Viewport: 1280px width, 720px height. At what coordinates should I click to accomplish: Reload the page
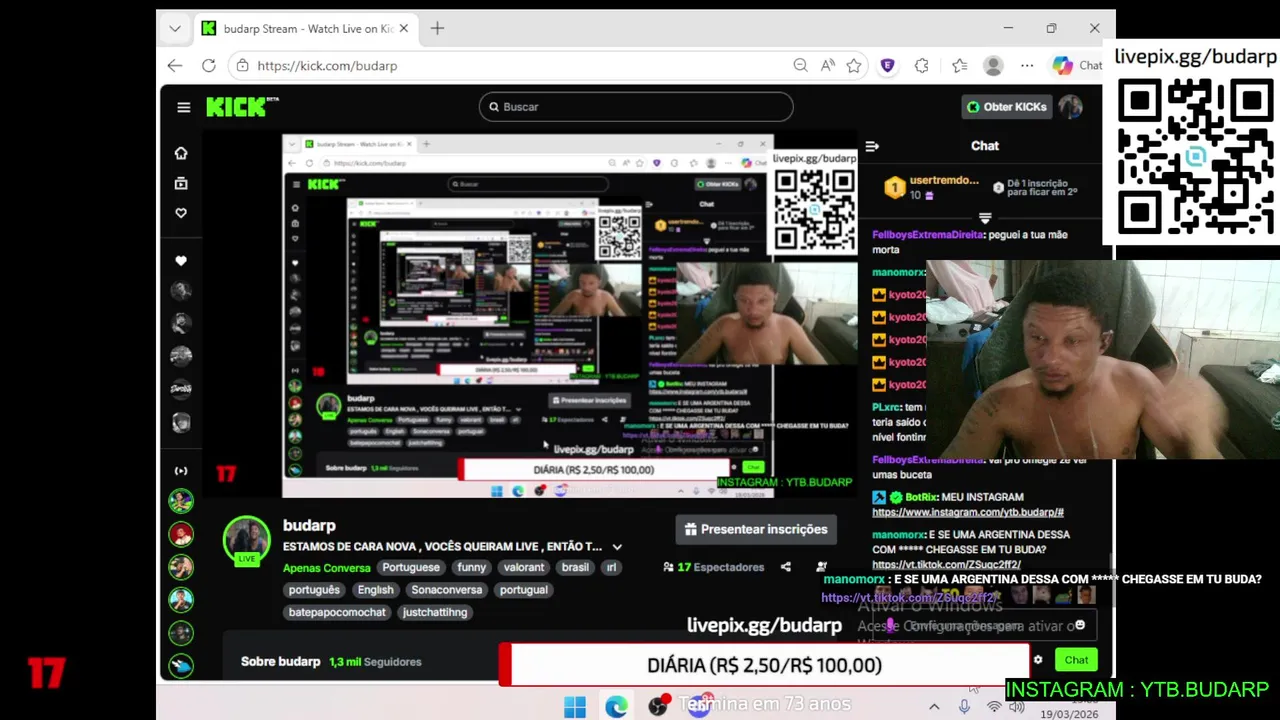[x=208, y=66]
